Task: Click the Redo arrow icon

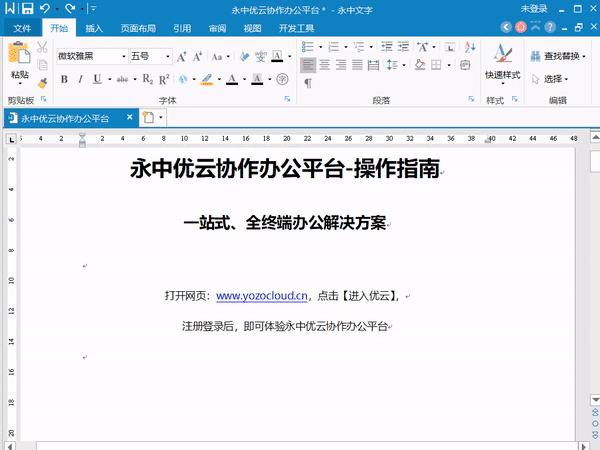Action: pos(70,8)
